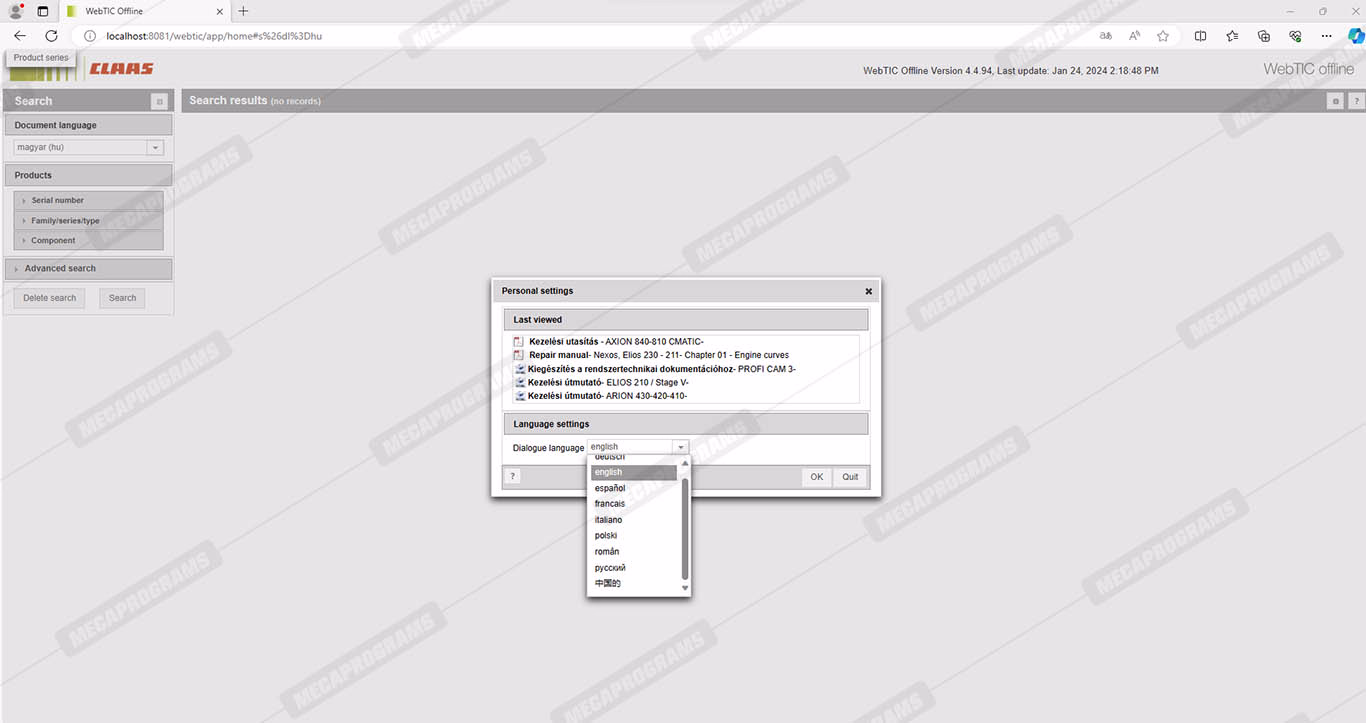Choose polski in the language list
The height and width of the screenshot is (723, 1366).
606,536
